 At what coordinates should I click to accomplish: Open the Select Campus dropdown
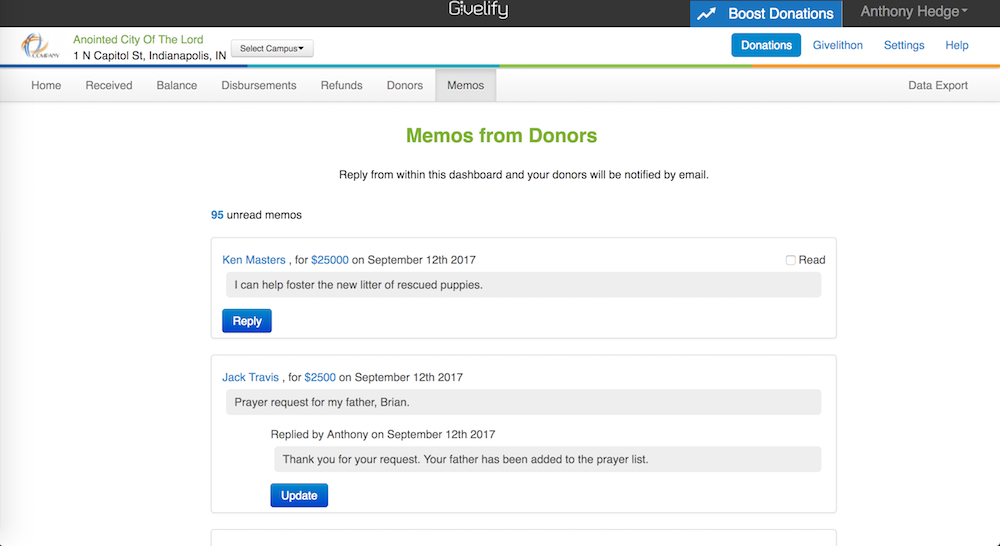(272, 48)
